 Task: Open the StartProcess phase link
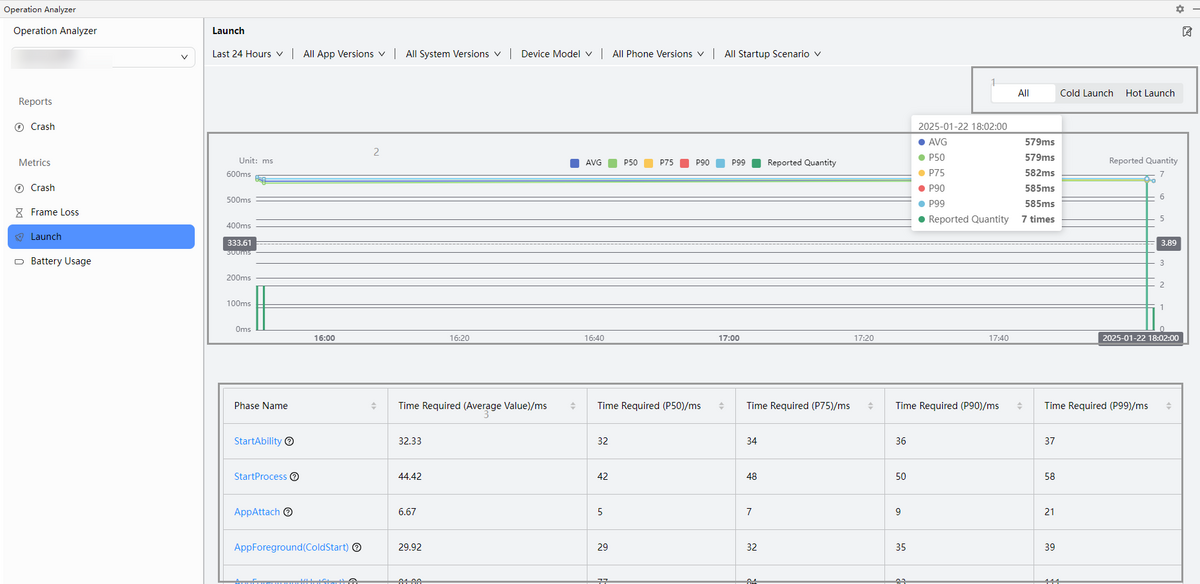pyautogui.click(x=260, y=477)
